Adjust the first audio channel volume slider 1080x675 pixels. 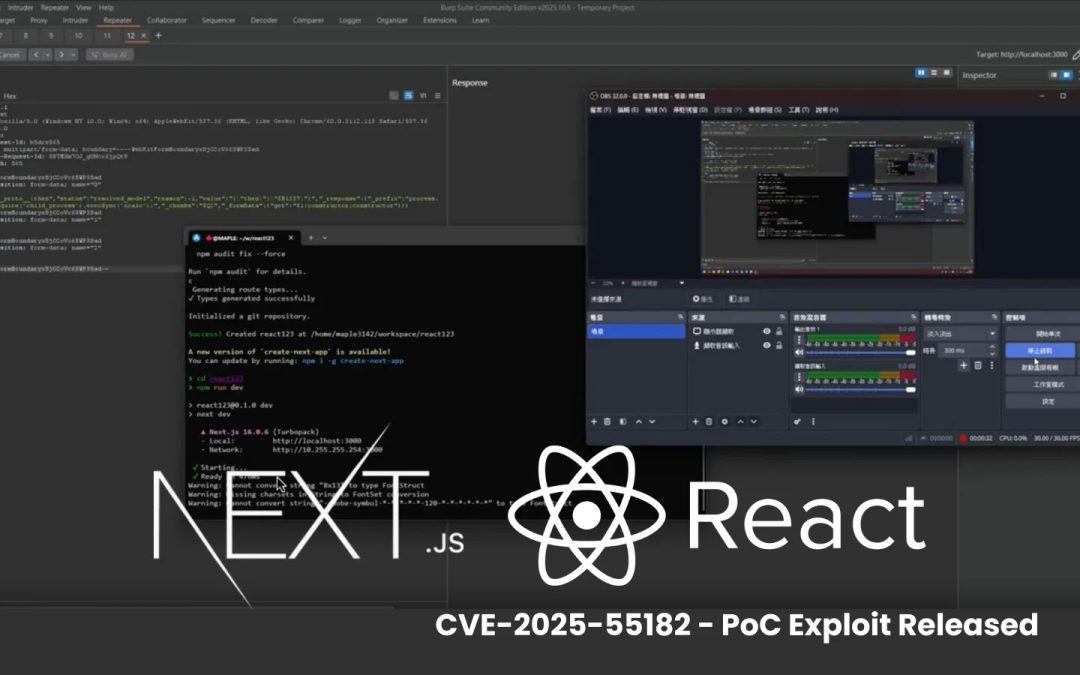point(860,353)
